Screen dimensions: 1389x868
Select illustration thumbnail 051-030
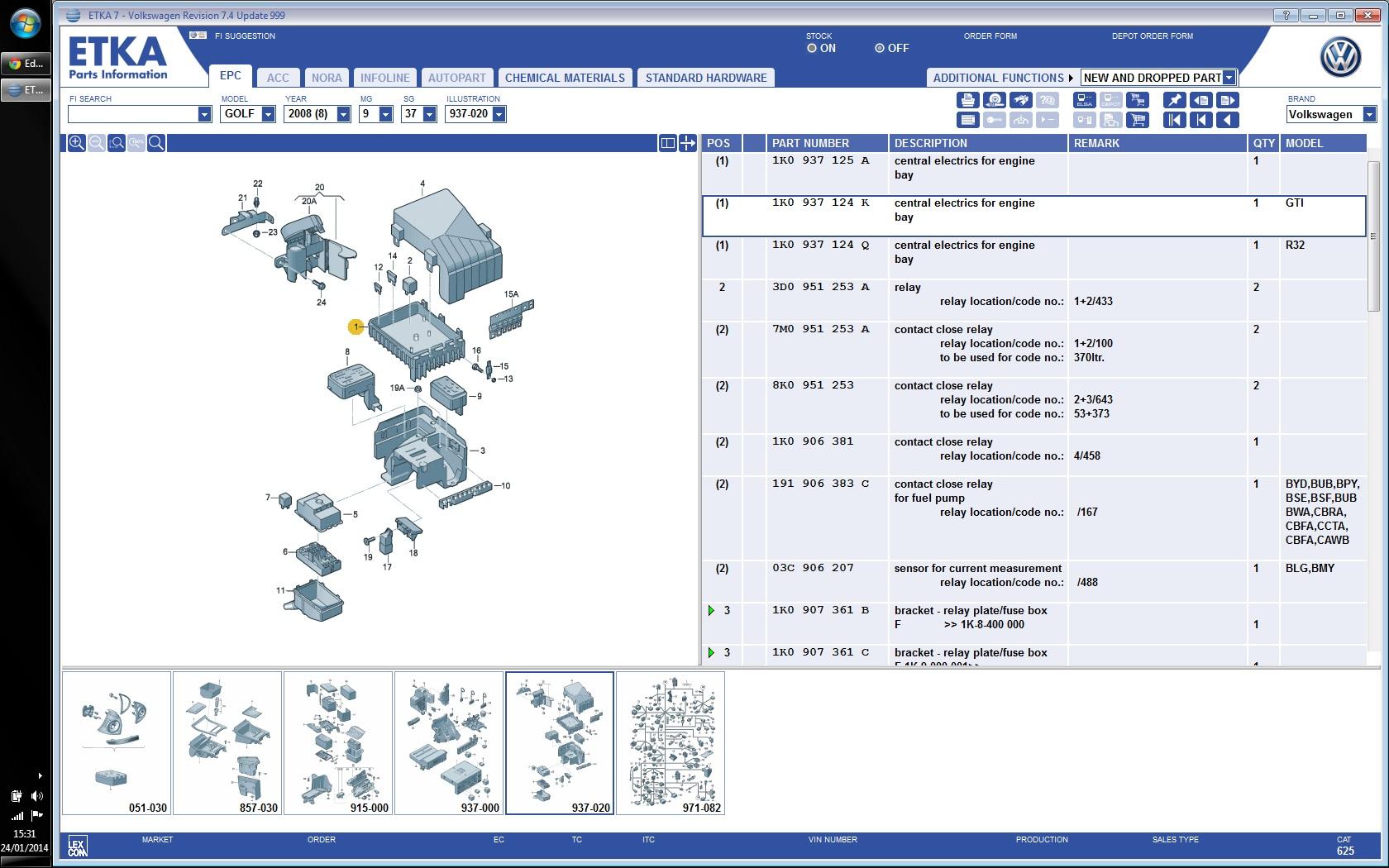click(x=117, y=743)
